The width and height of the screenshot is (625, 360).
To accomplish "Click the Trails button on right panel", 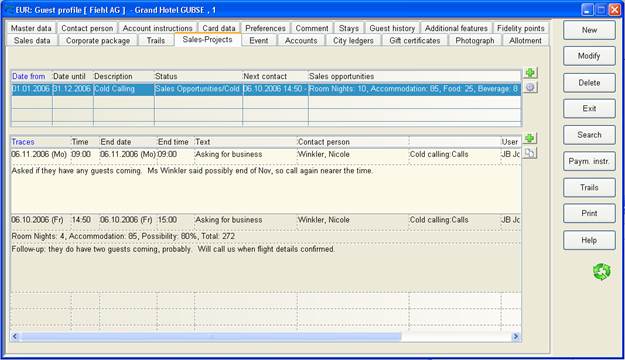I will (589, 187).
